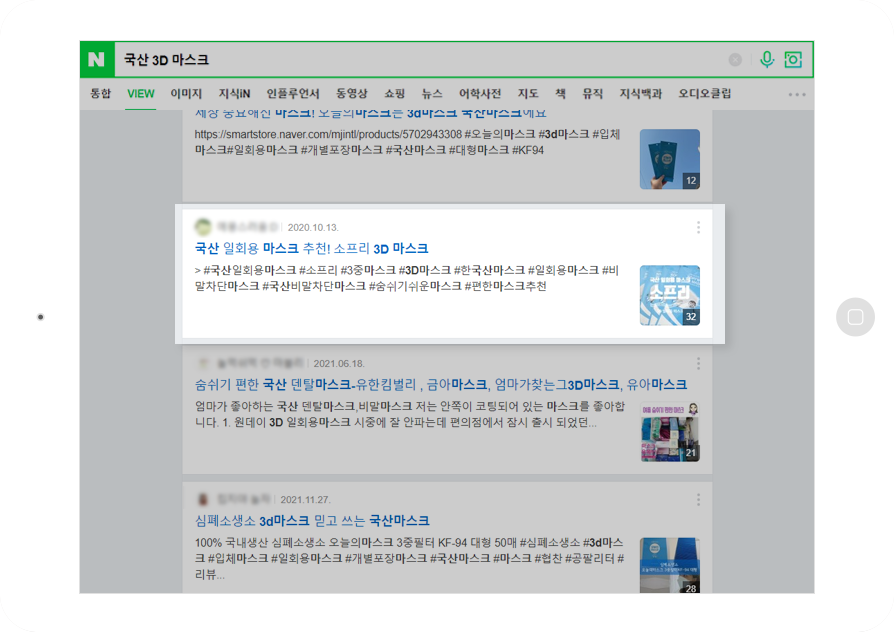Click the date 2021.11.27.
This screenshot has width=894, height=632.
click(305, 500)
